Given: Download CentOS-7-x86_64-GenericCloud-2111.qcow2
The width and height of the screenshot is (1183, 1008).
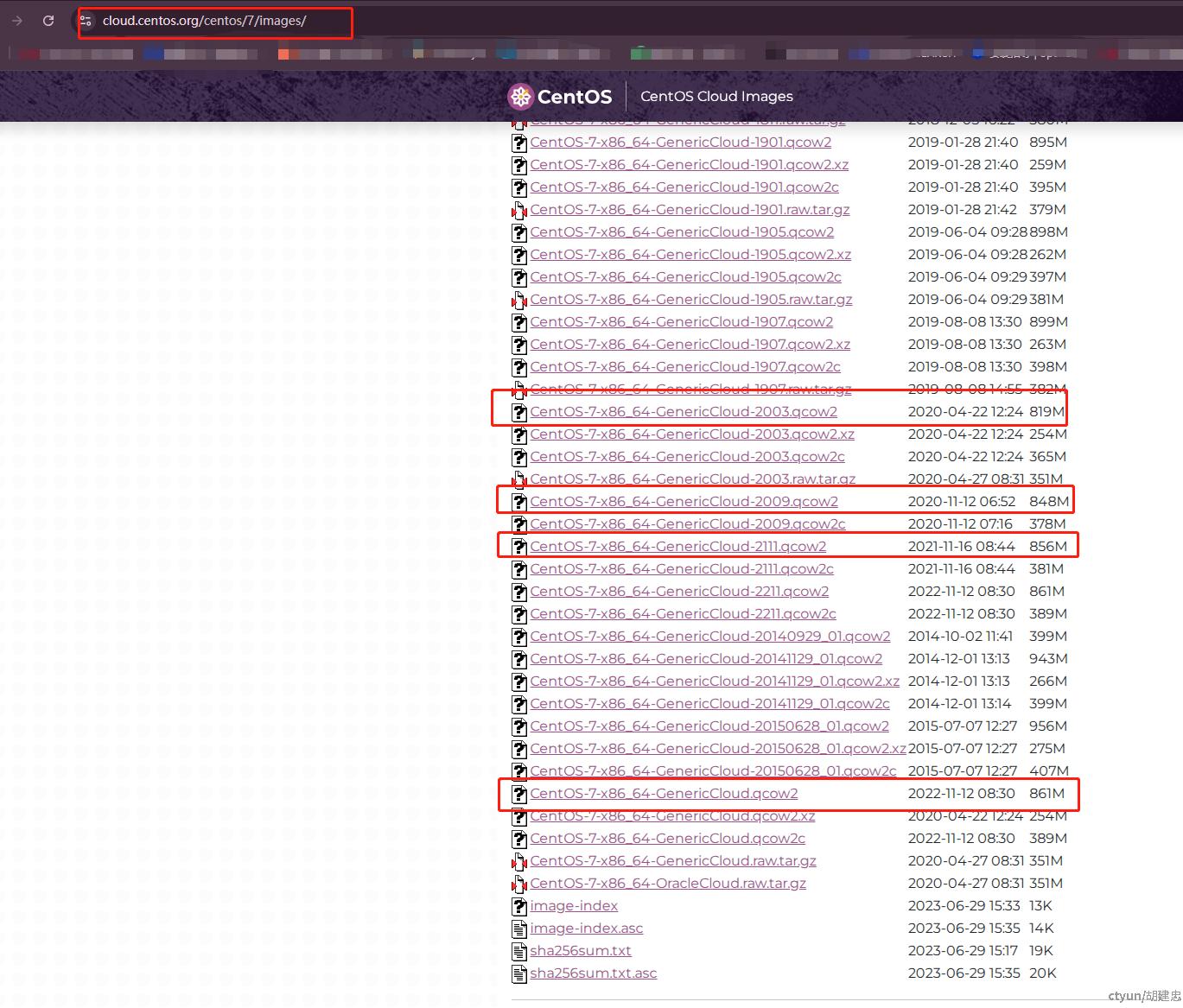Looking at the screenshot, I should click(x=677, y=547).
